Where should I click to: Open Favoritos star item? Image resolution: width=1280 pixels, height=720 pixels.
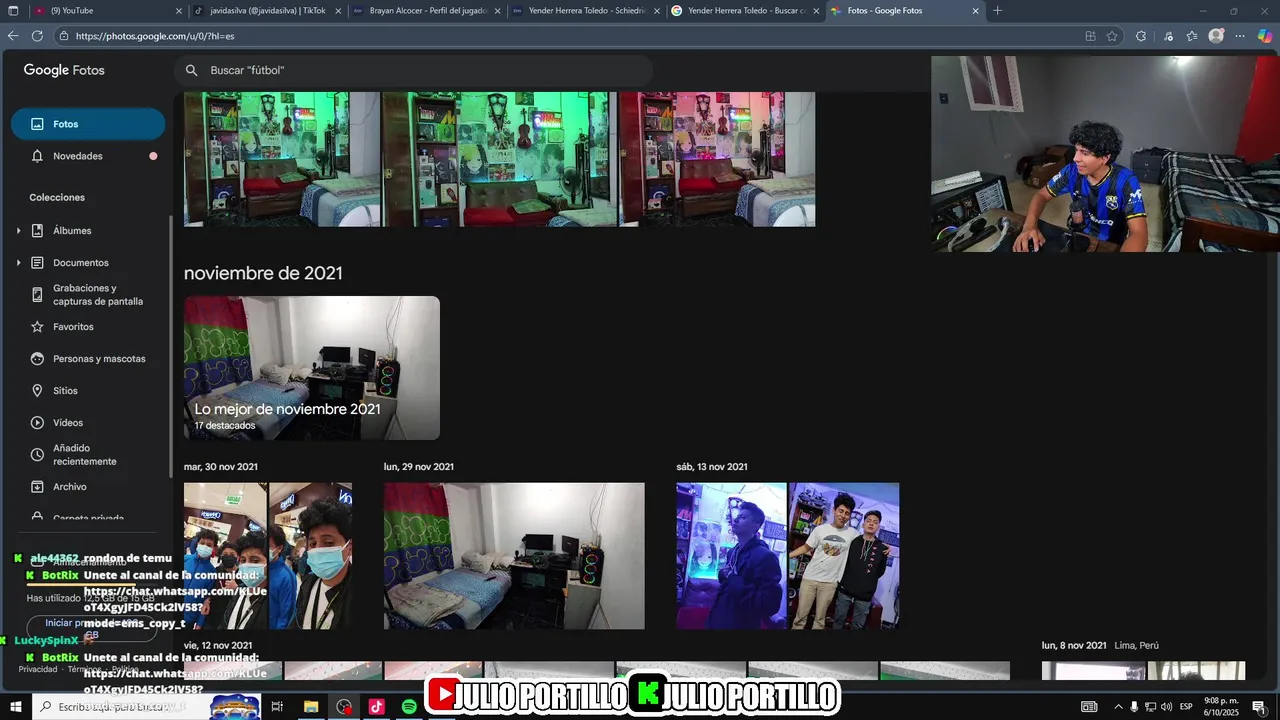73,327
